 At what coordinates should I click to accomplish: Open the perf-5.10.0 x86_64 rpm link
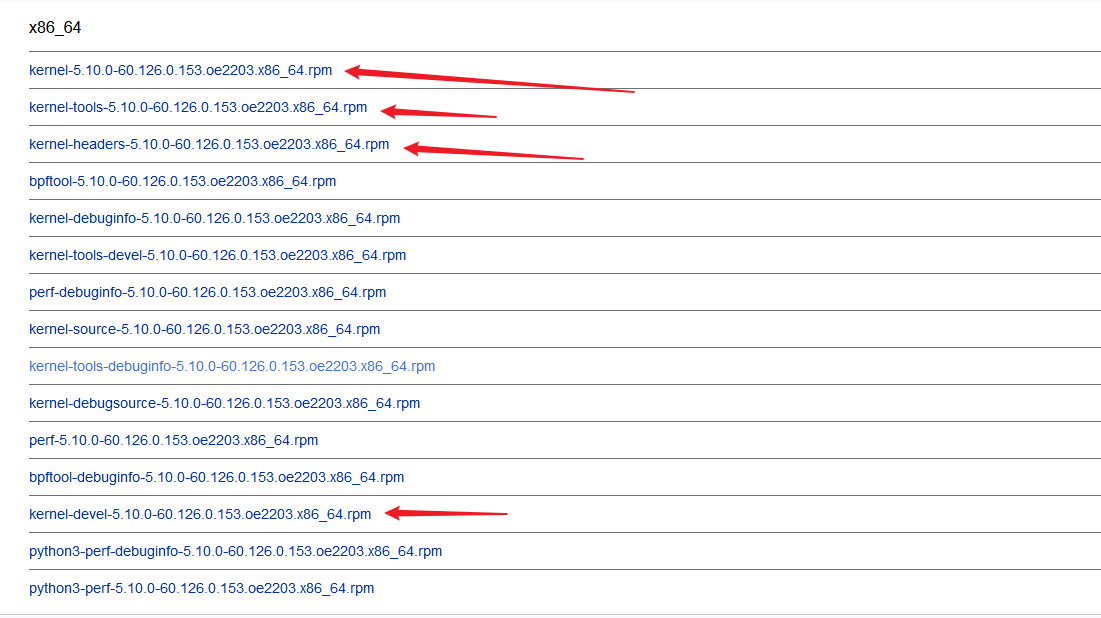pos(173,440)
